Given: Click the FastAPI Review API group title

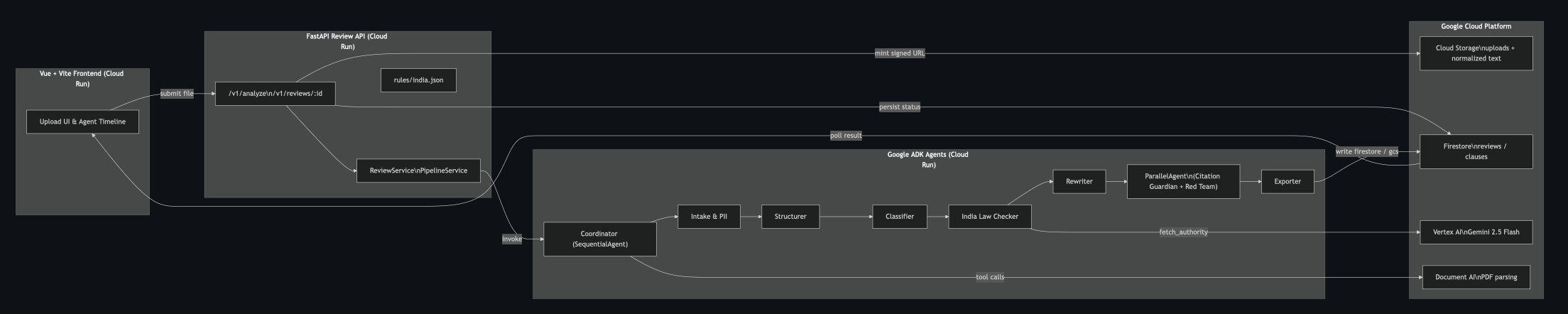Looking at the screenshot, I should [x=347, y=41].
